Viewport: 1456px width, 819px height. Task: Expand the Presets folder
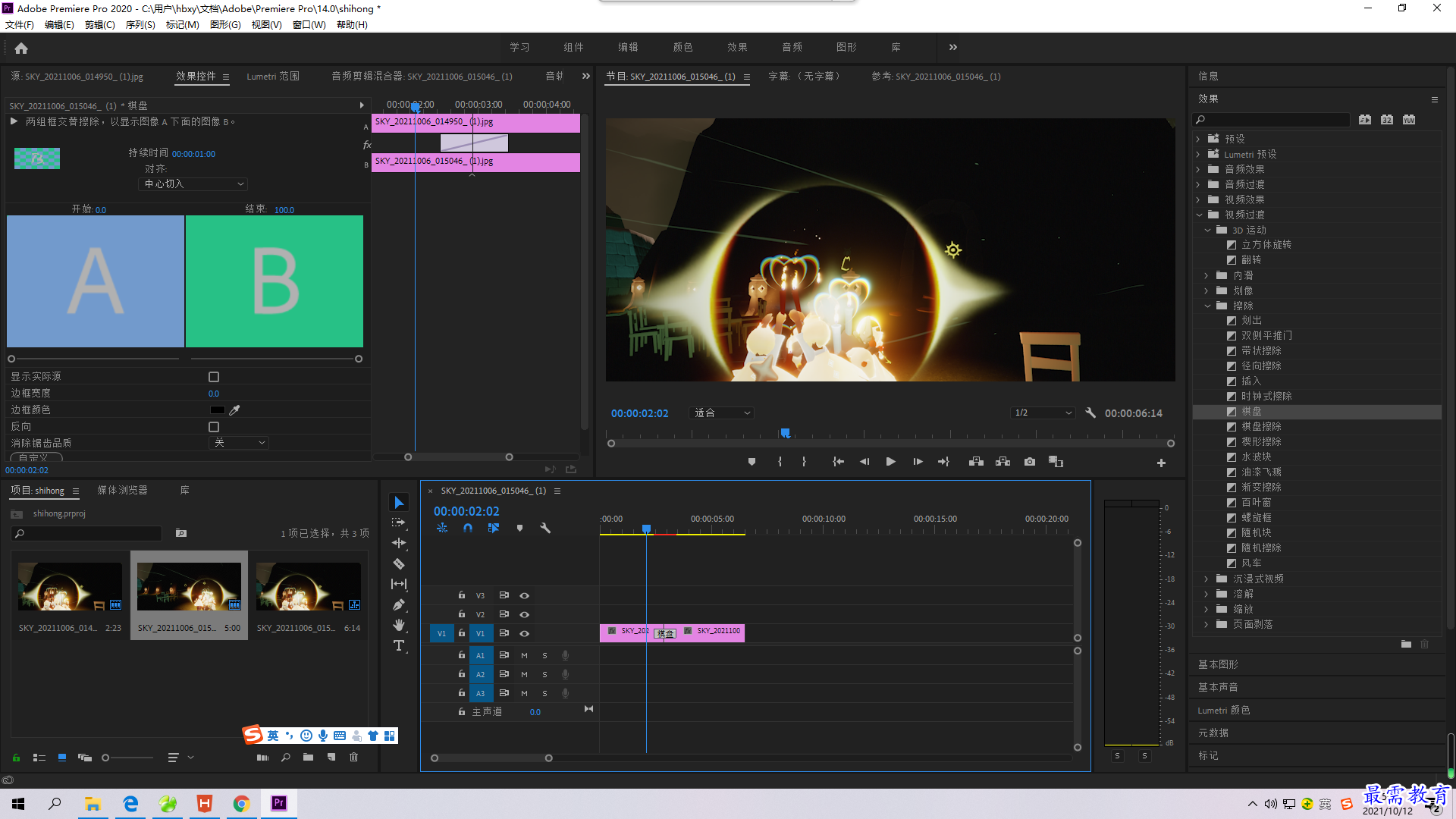click(x=1198, y=140)
